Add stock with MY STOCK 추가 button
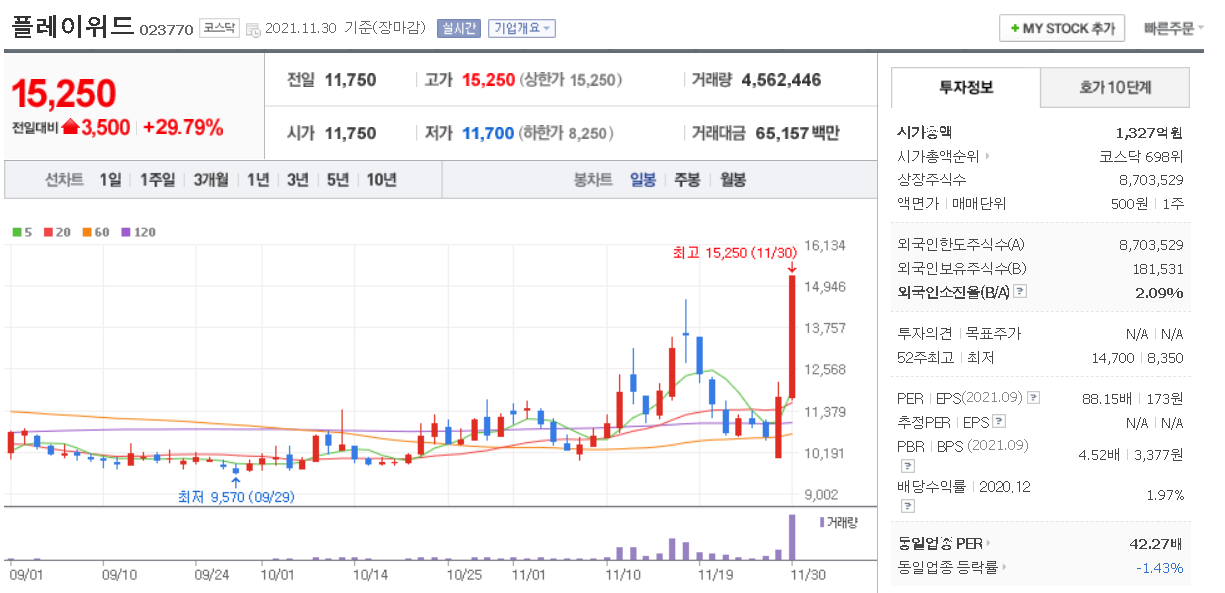Screen dimensions: 1225x593 tap(1062, 28)
